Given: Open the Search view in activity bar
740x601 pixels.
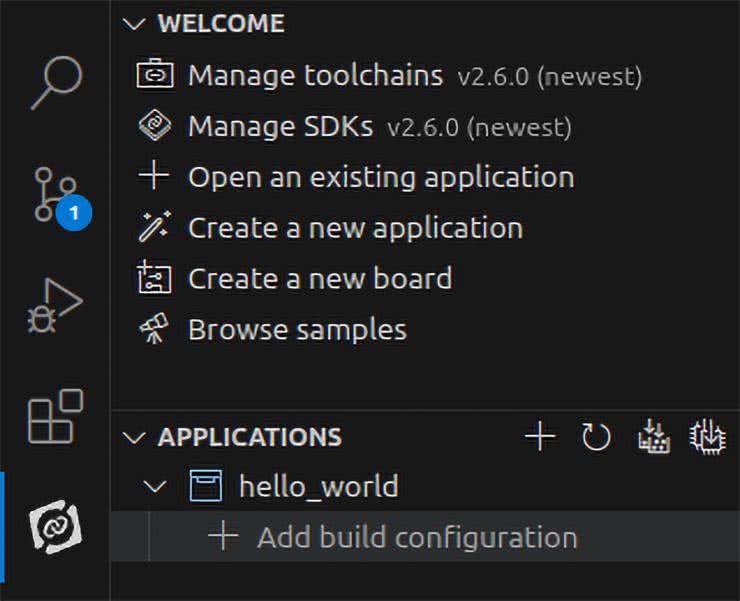Looking at the screenshot, I should [x=54, y=82].
